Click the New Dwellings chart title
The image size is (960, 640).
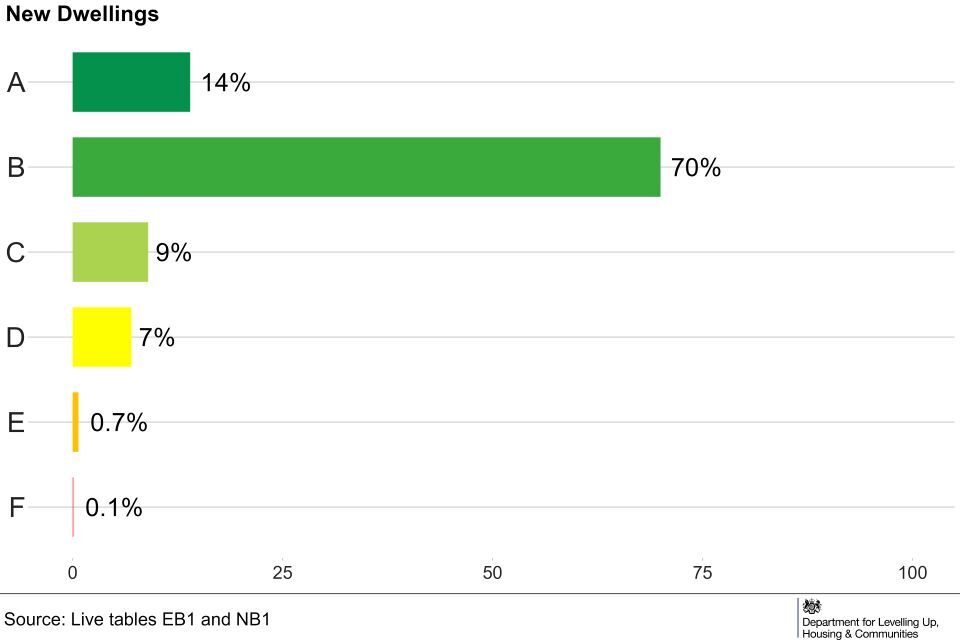(82, 15)
